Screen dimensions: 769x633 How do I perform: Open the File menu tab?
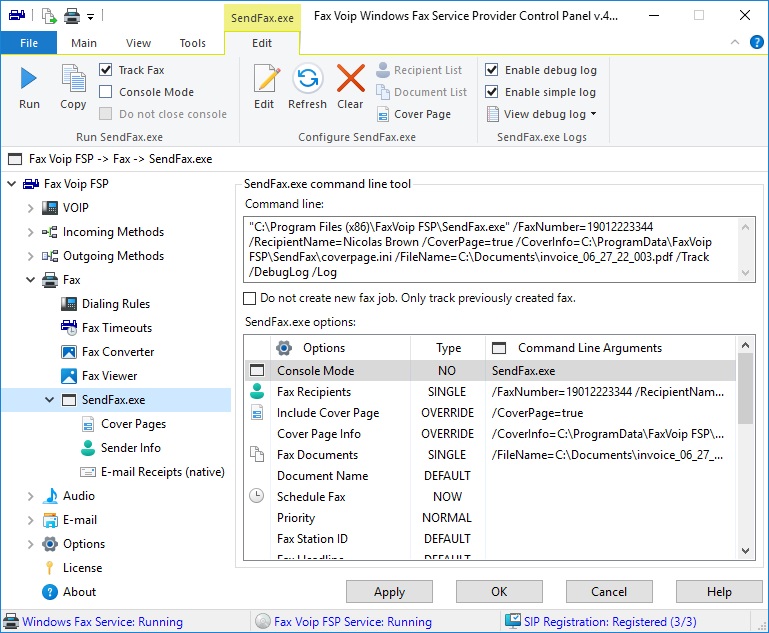coord(29,43)
